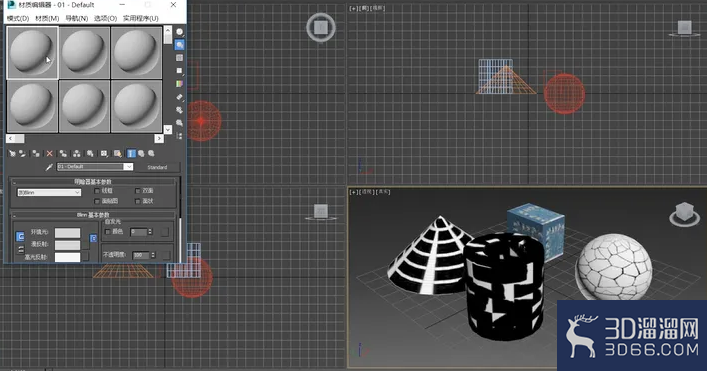Viewport: 707px width, 371px height.
Task: Open 选项(O) menu
Action: pos(106,18)
